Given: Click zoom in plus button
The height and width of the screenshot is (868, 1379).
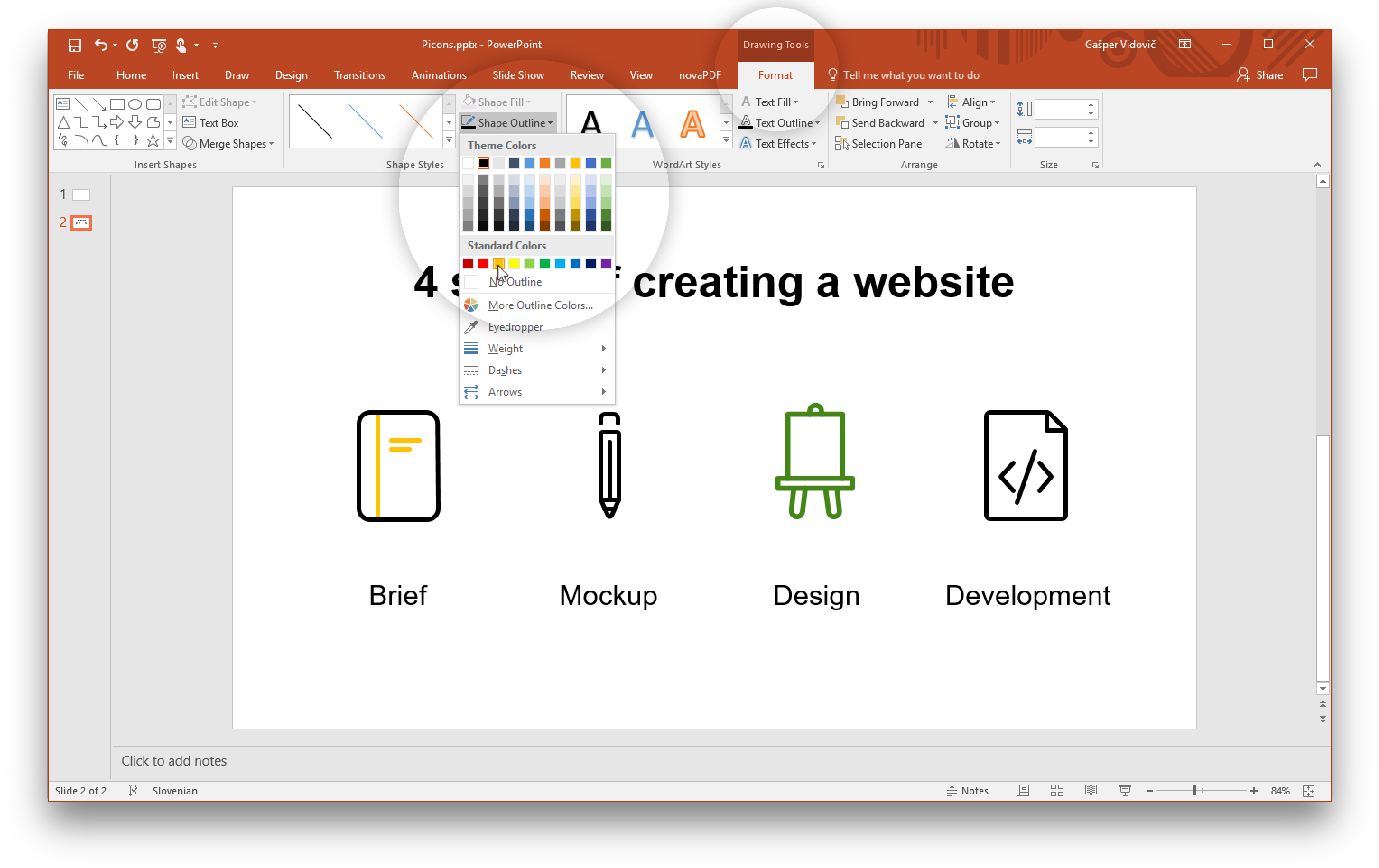Looking at the screenshot, I should 1254,790.
